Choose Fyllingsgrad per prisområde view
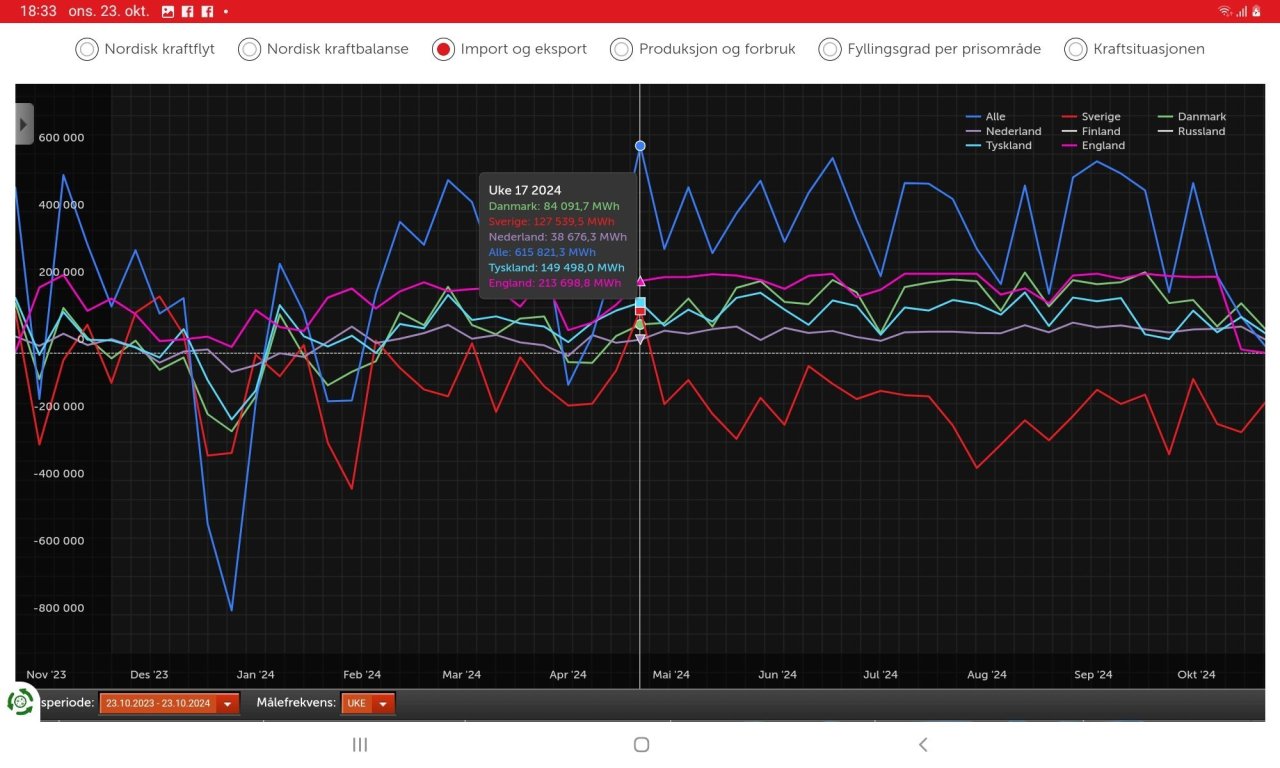This screenshot has width=1280, height=768. 930,49
